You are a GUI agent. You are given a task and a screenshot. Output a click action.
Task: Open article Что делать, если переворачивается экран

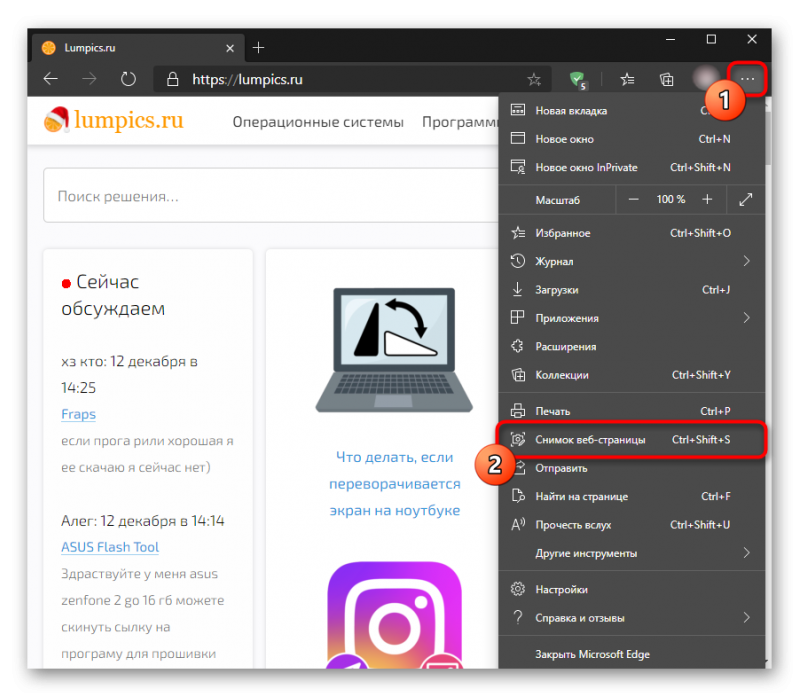[394, 483]
